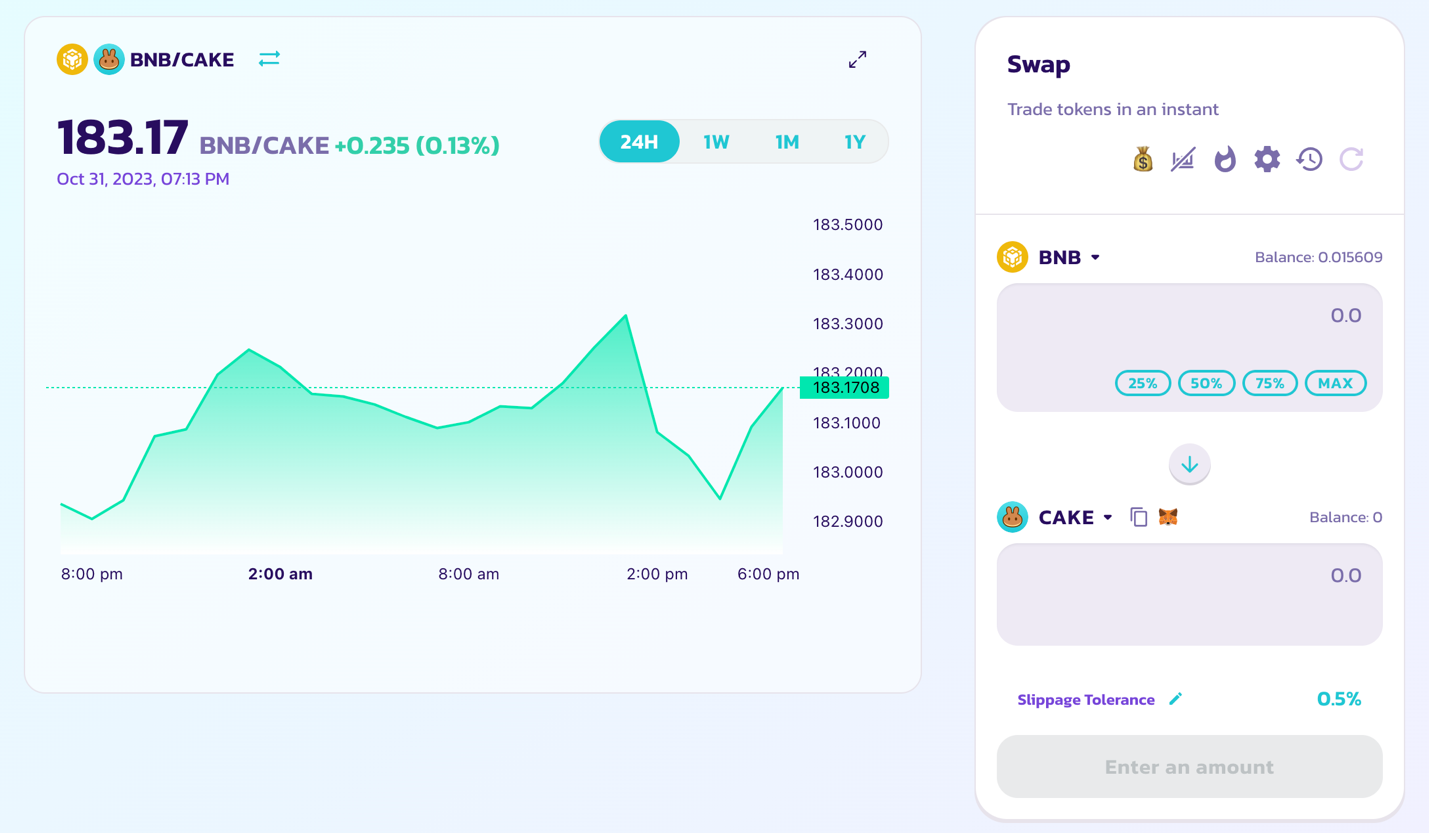The height and width of the screenshot is (837, 1430).
Task: Click the money bag icon in Swap panel
Action: [1143, 159]
